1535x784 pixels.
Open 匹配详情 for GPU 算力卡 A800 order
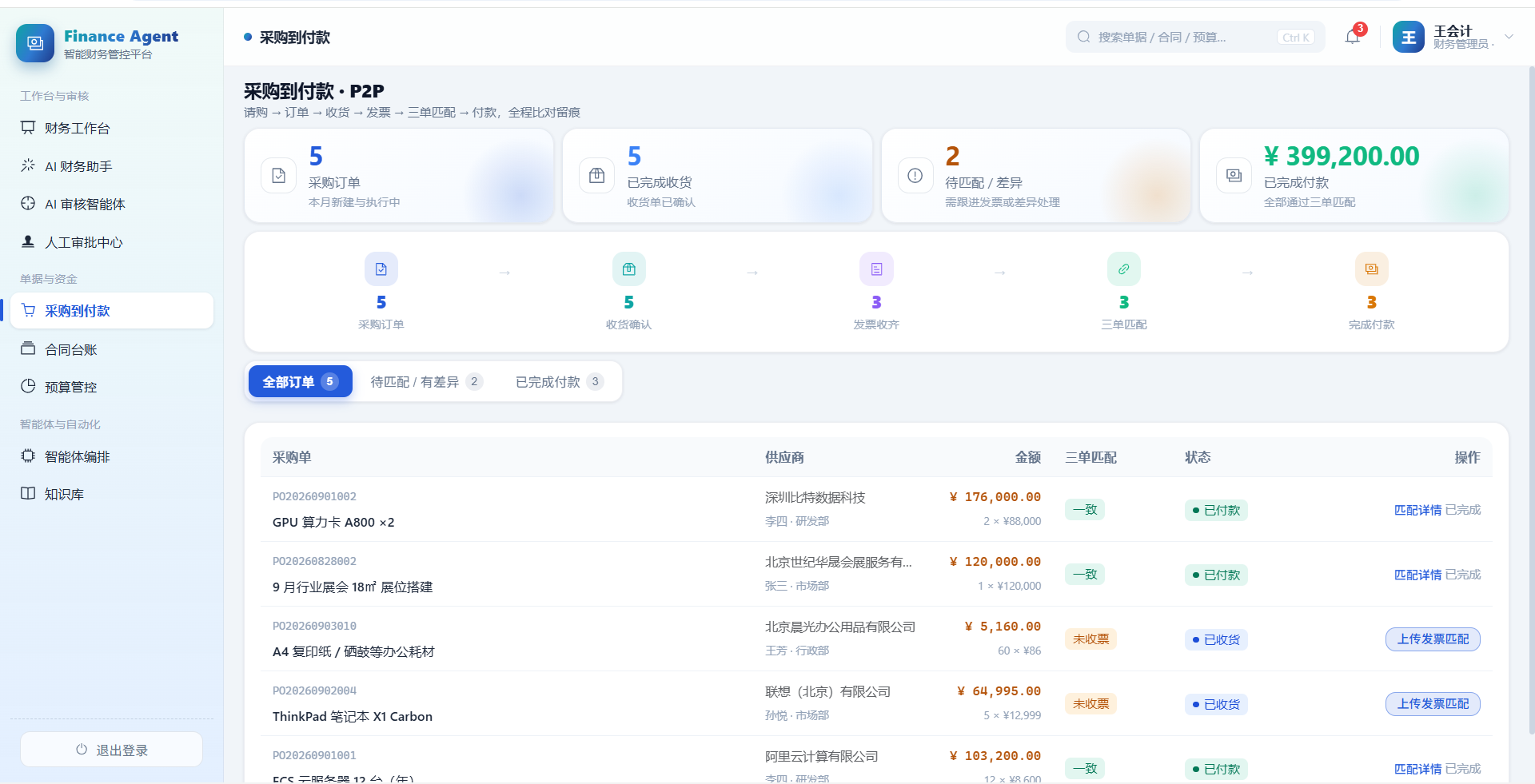(1417, 510)
